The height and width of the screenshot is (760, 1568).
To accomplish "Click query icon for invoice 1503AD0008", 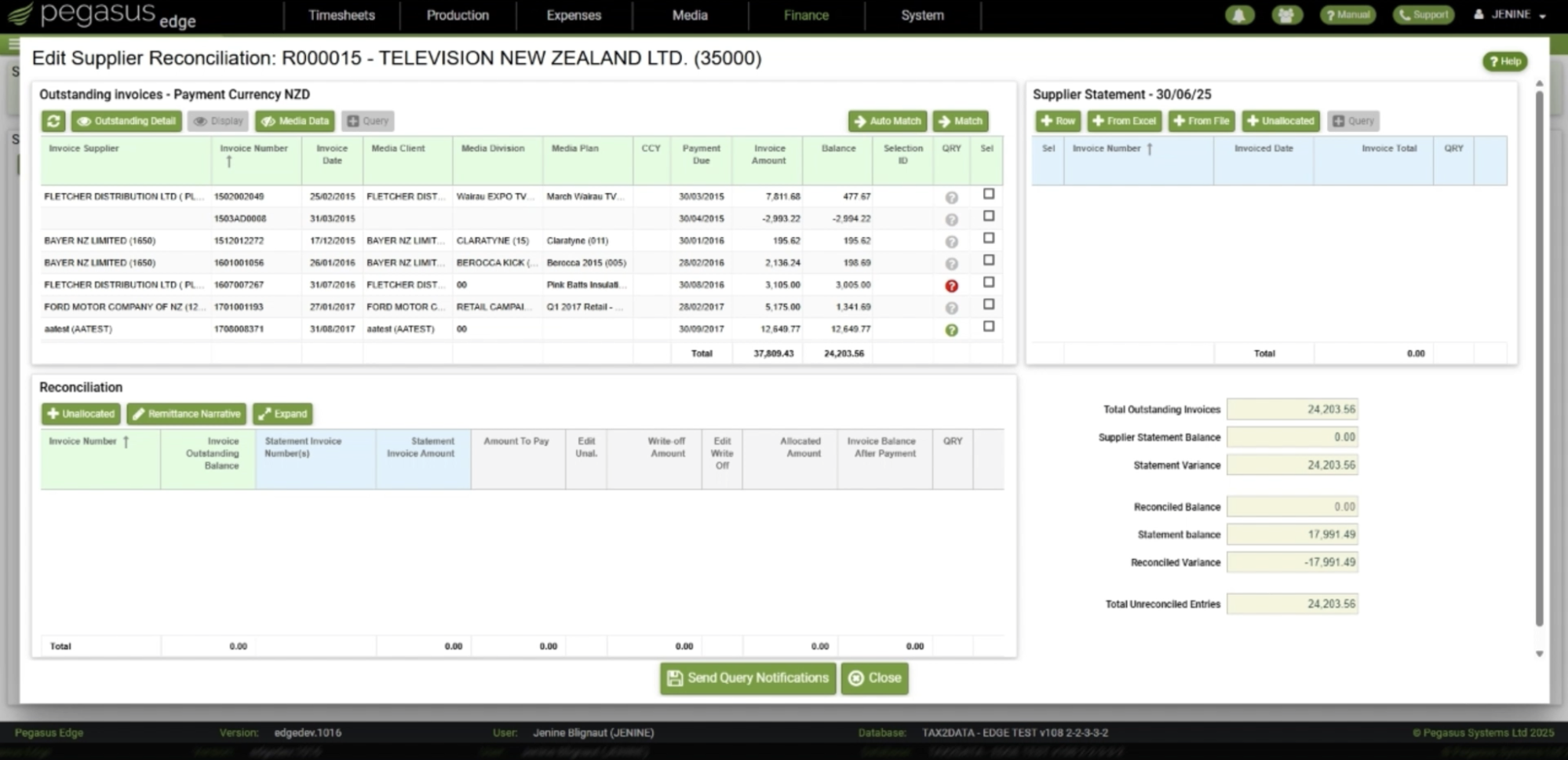I will [951, 220].
